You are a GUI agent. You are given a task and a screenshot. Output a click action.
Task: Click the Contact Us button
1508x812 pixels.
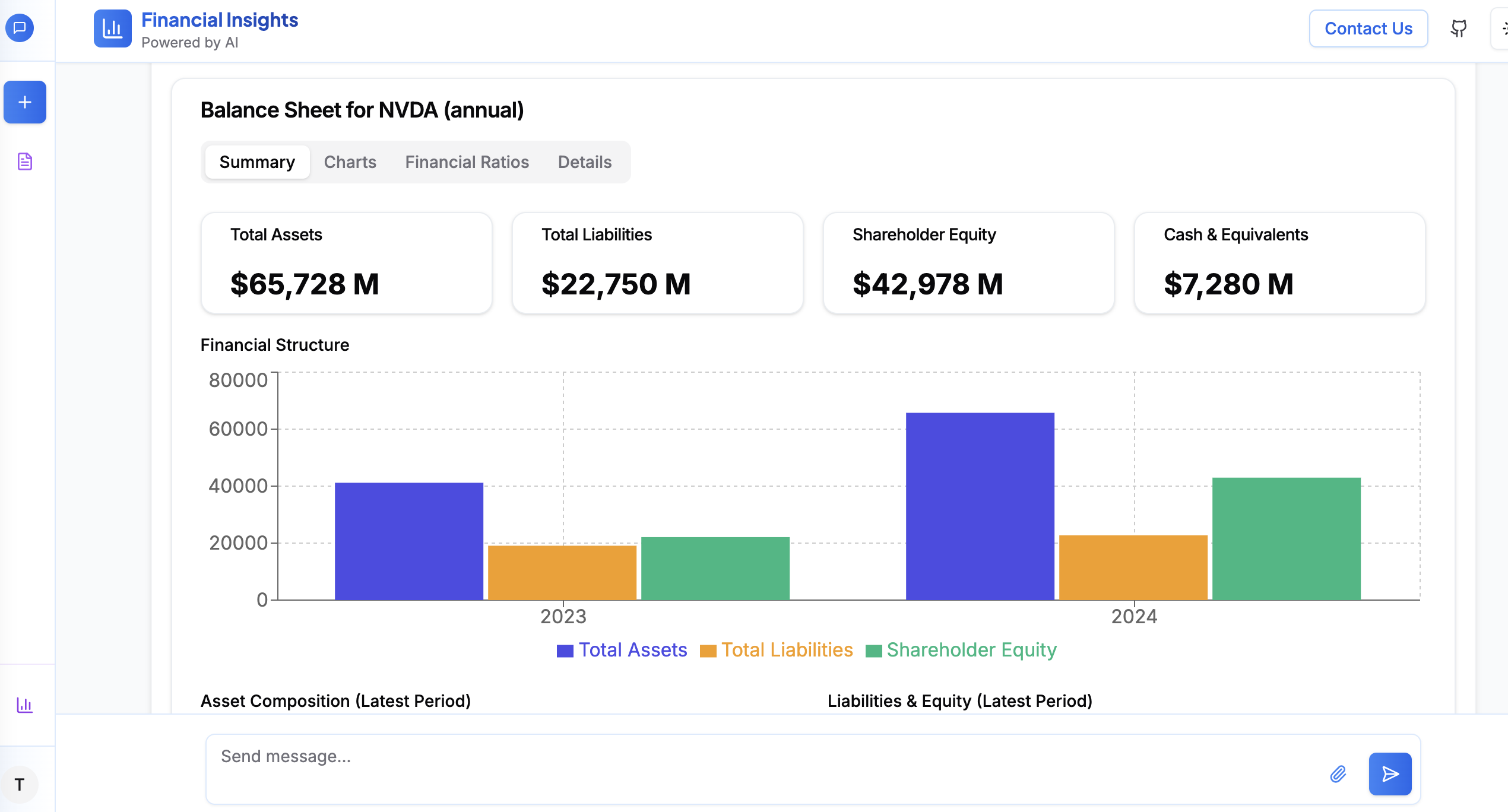[x=1368, y=28]
